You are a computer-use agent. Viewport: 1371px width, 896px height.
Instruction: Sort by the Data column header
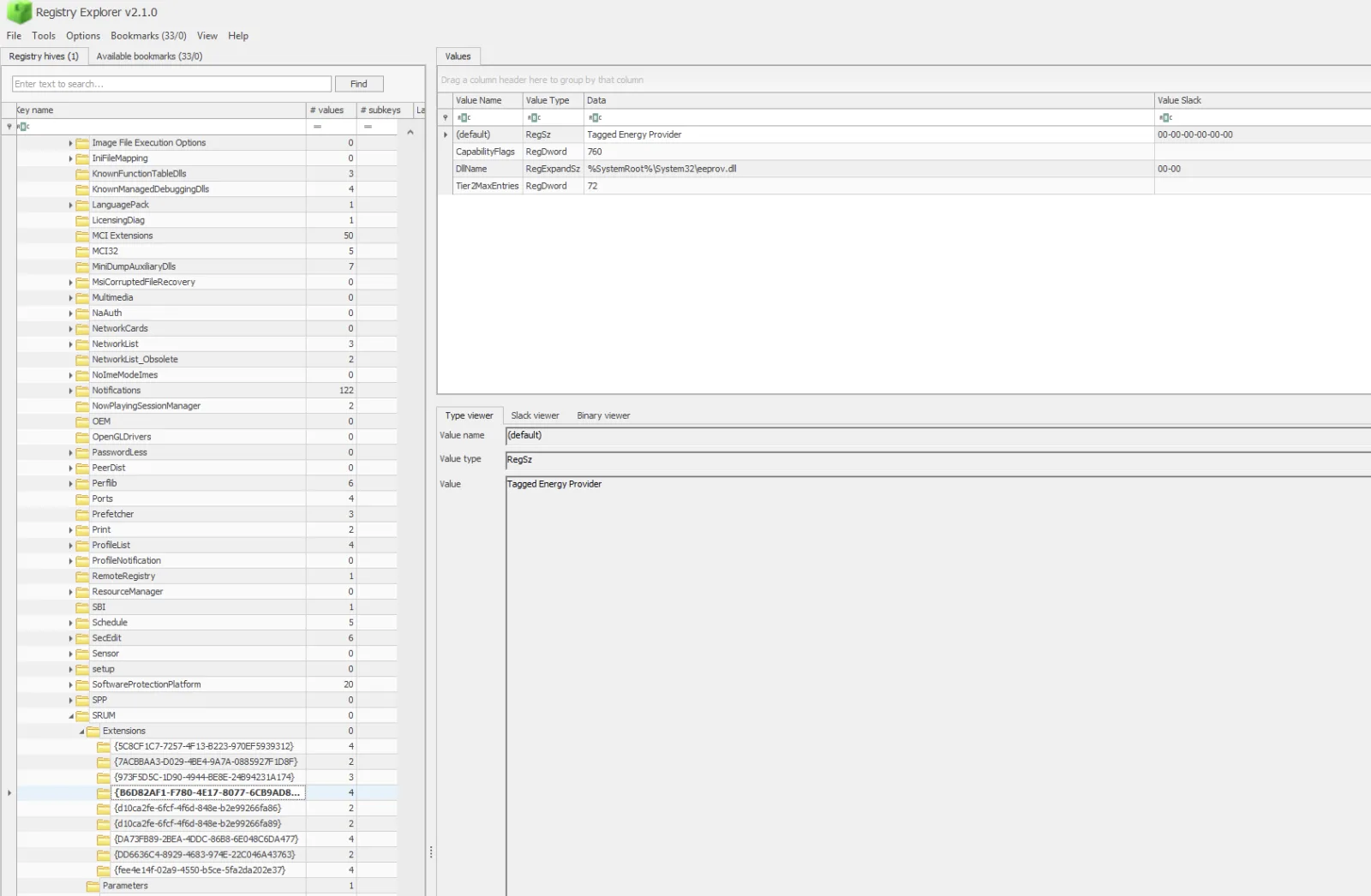click(x=869, y=100)
